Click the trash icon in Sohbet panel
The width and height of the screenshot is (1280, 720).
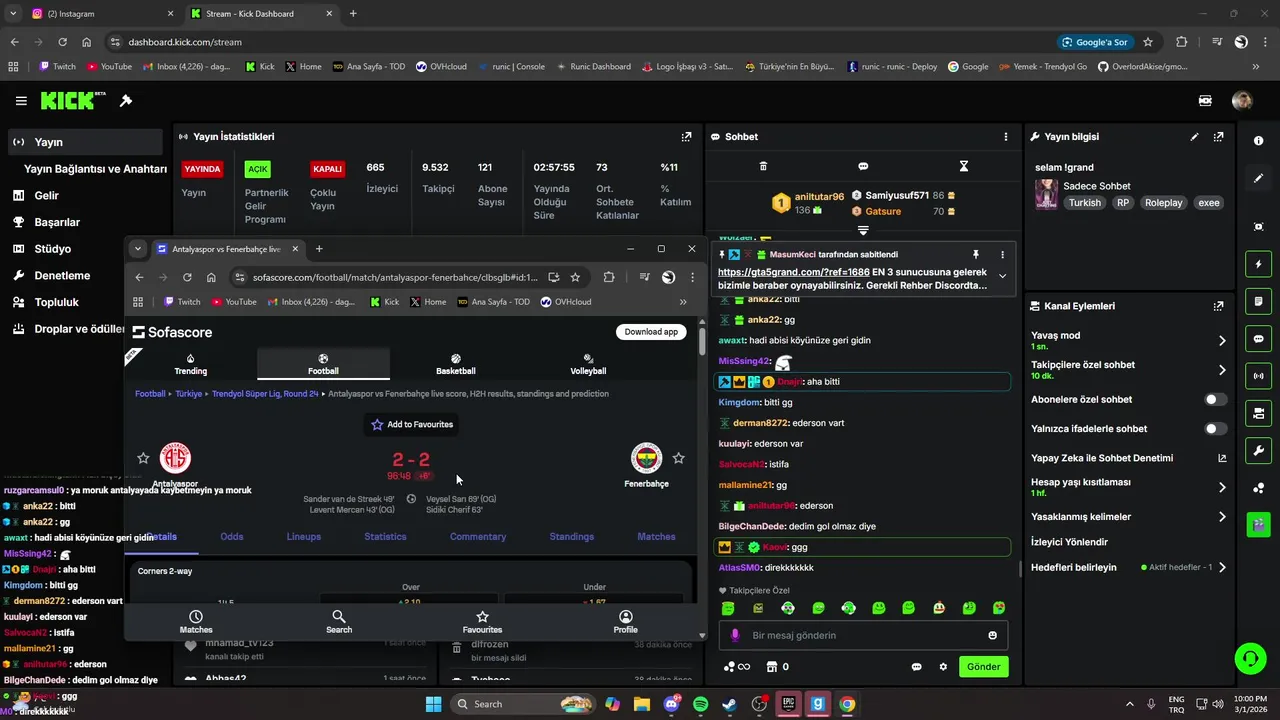(x=763, y=166)
